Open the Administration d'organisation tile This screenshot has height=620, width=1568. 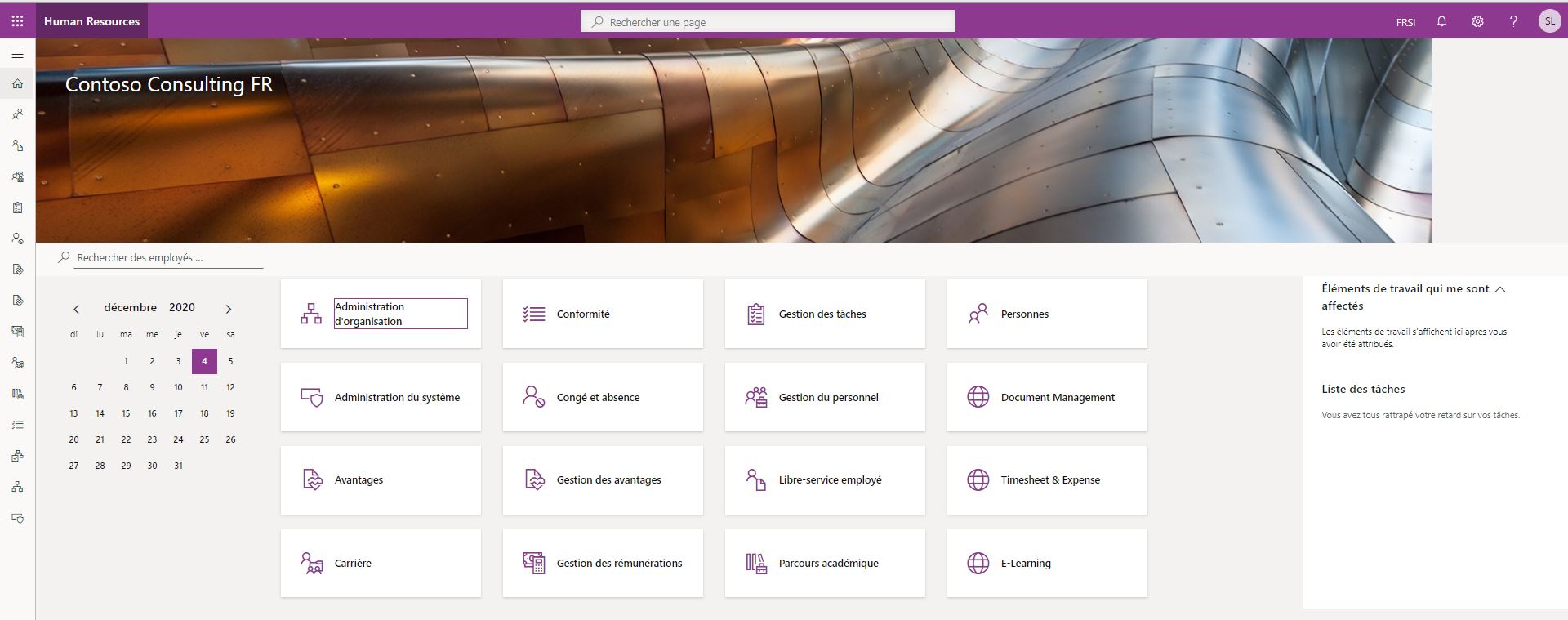[381, 314]
